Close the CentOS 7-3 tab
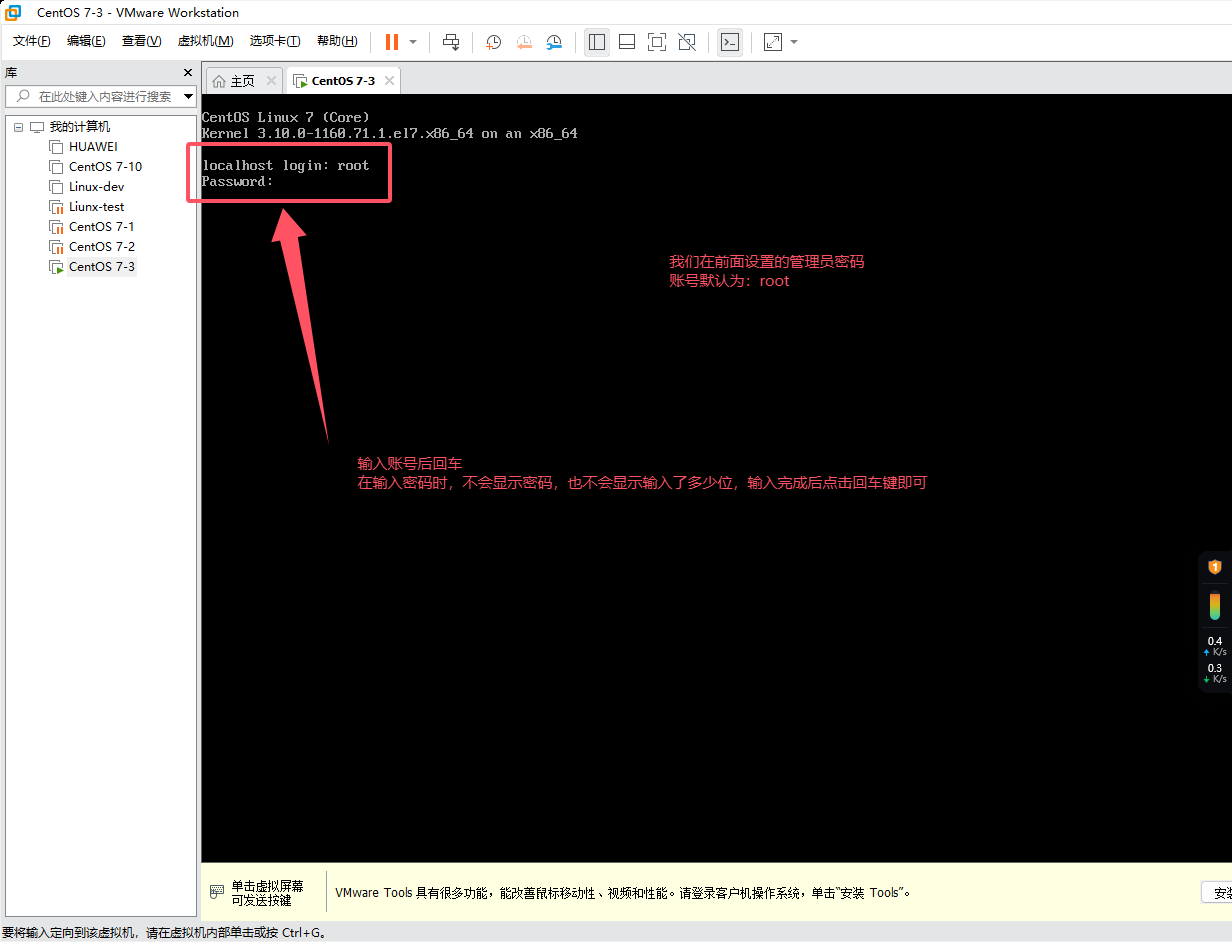This screenshot has width=1232, height=942. point(389,81)
